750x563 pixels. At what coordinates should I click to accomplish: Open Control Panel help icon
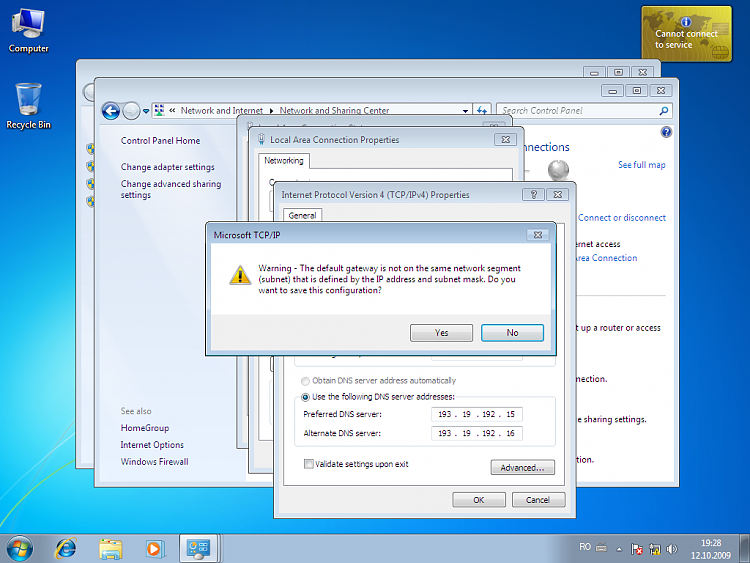(x=666, y=132)
